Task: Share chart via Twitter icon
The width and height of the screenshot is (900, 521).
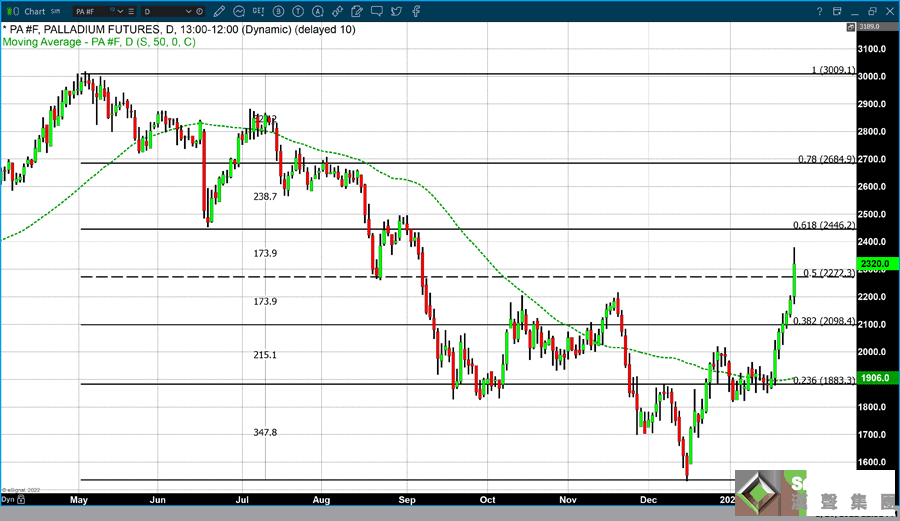Action: (396, 11)
